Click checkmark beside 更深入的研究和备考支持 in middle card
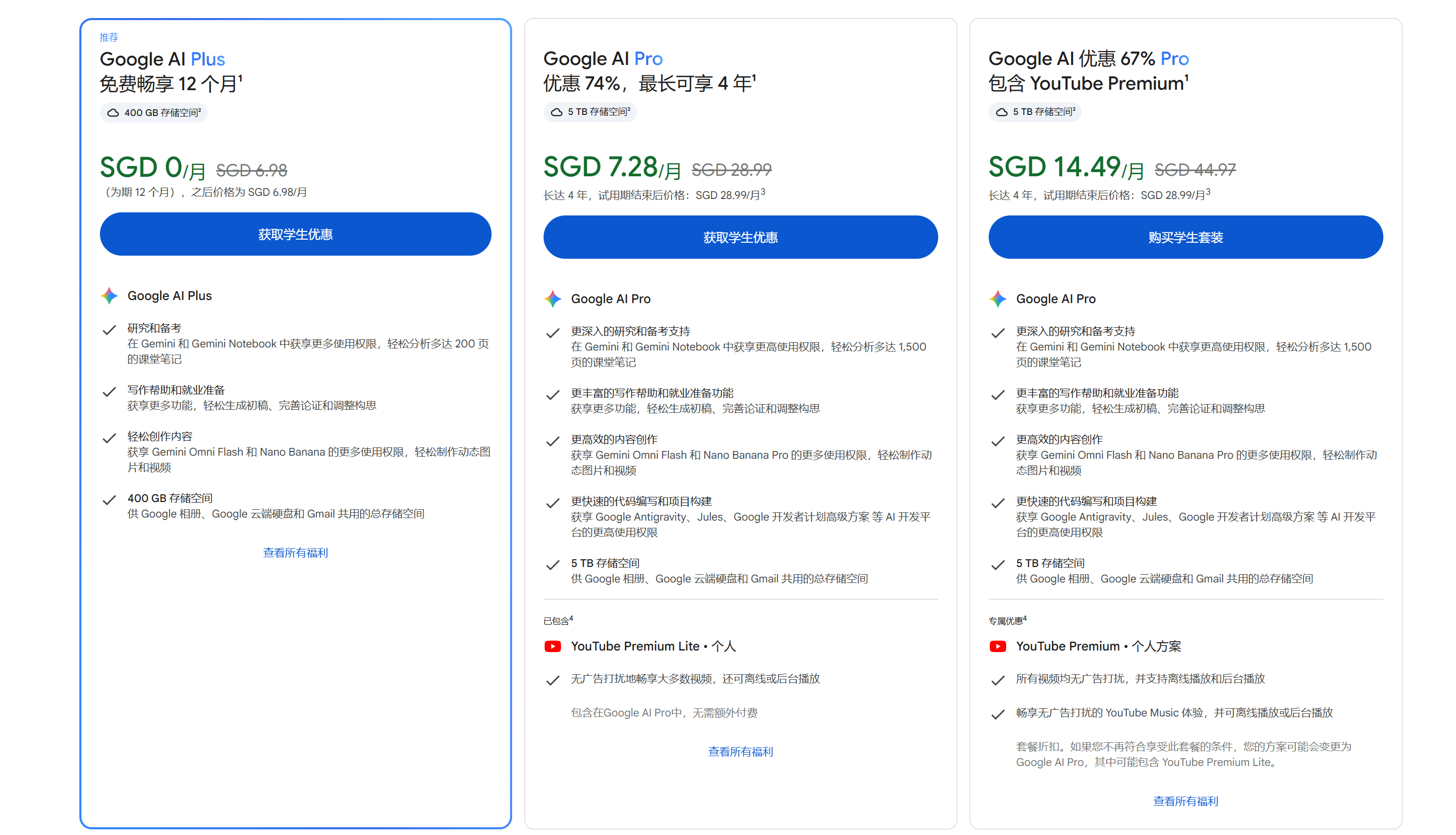 pos(553,332)
